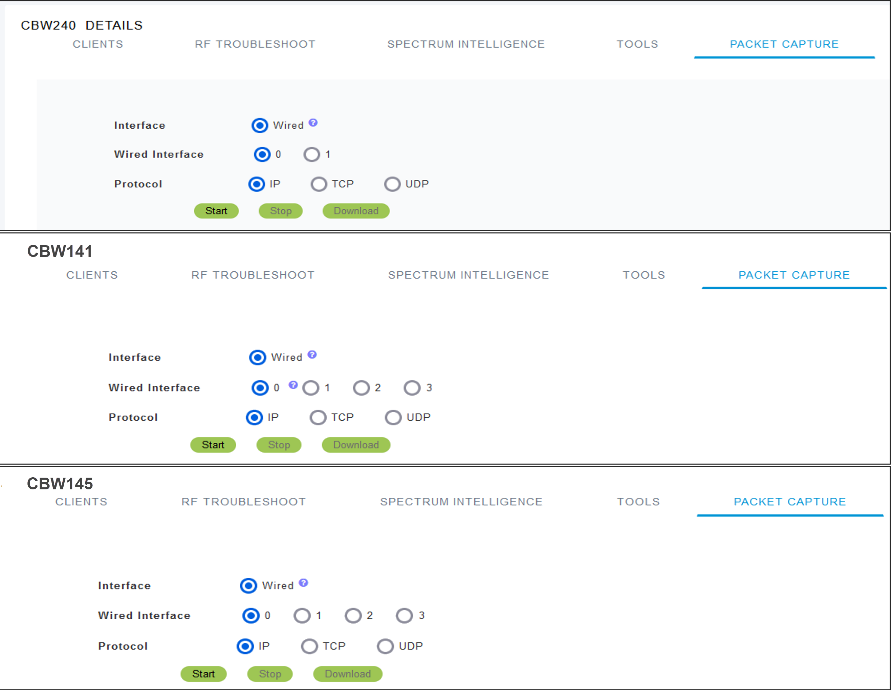The image size is (891, 690).
Task: Download capture file on CBW240
Action: tap(356, 211)
